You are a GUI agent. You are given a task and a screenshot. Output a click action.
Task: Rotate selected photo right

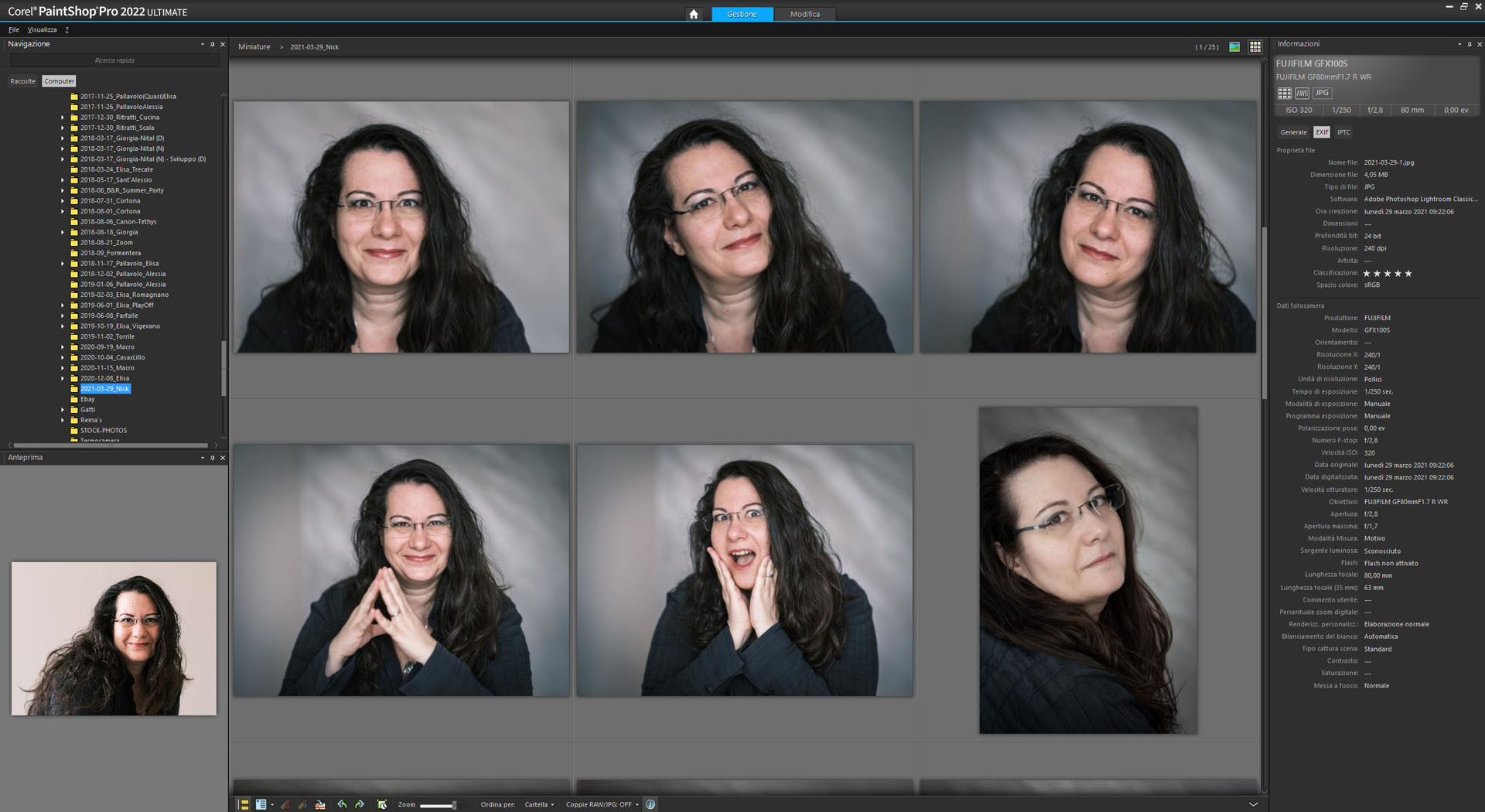point(360,804)
